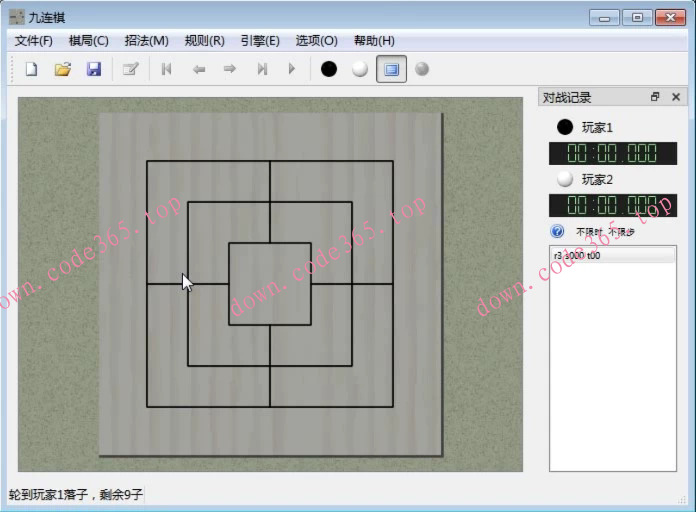The width and height of the screenshot is (696, 512).
Task: Step back one move with left arrow
Action: [x=199, y=69]
